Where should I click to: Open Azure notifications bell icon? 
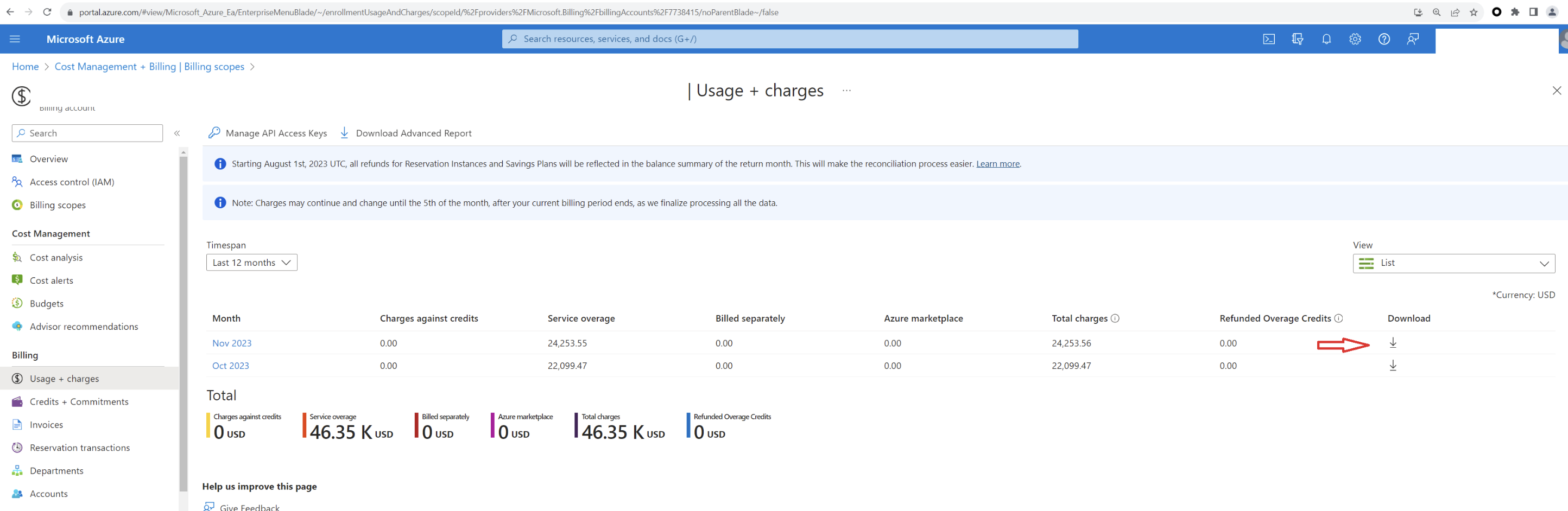click(x=1326, y=39)
